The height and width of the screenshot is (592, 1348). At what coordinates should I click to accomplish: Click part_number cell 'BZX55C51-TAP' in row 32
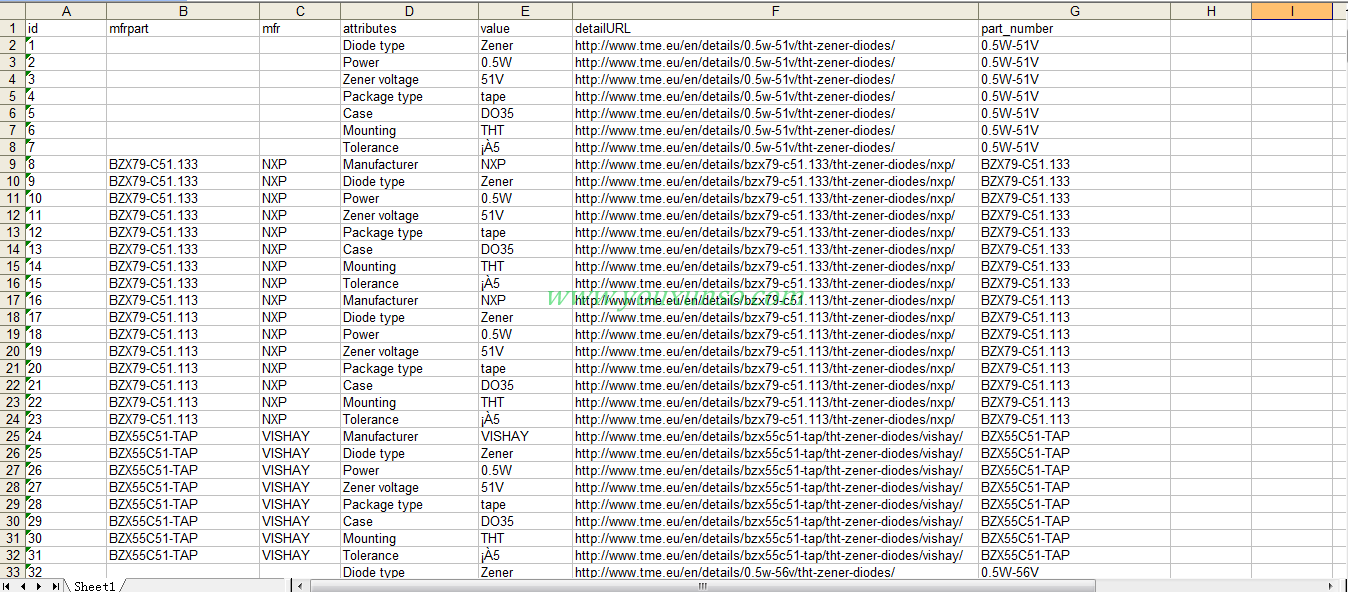click(1074, 556)
